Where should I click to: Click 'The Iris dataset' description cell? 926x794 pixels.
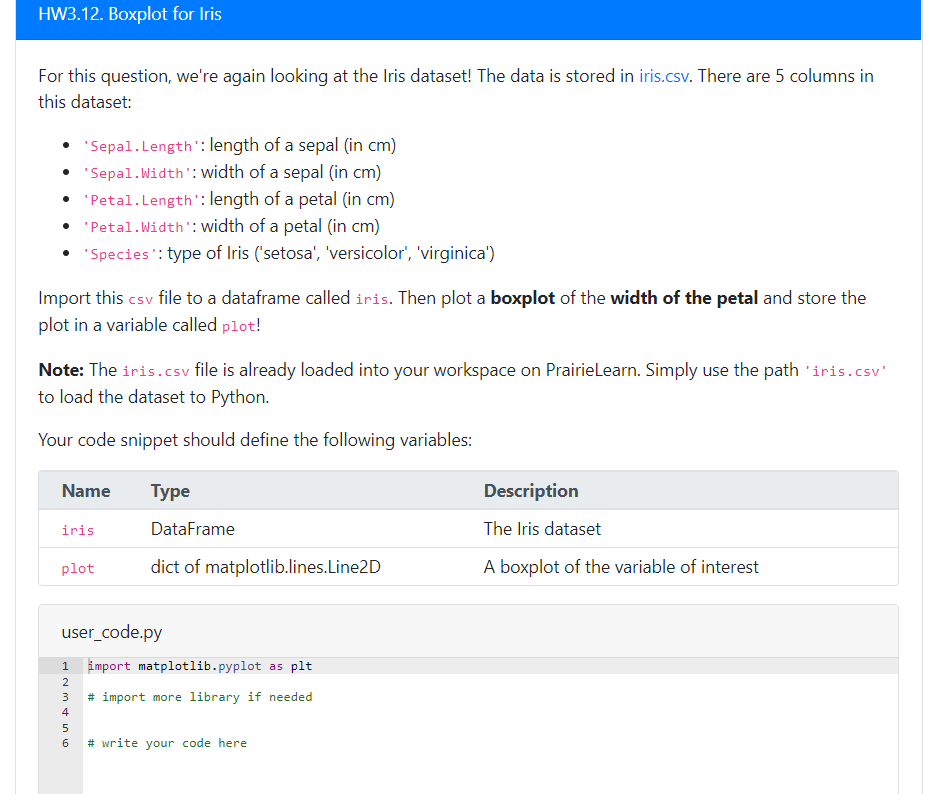[542, 529]
